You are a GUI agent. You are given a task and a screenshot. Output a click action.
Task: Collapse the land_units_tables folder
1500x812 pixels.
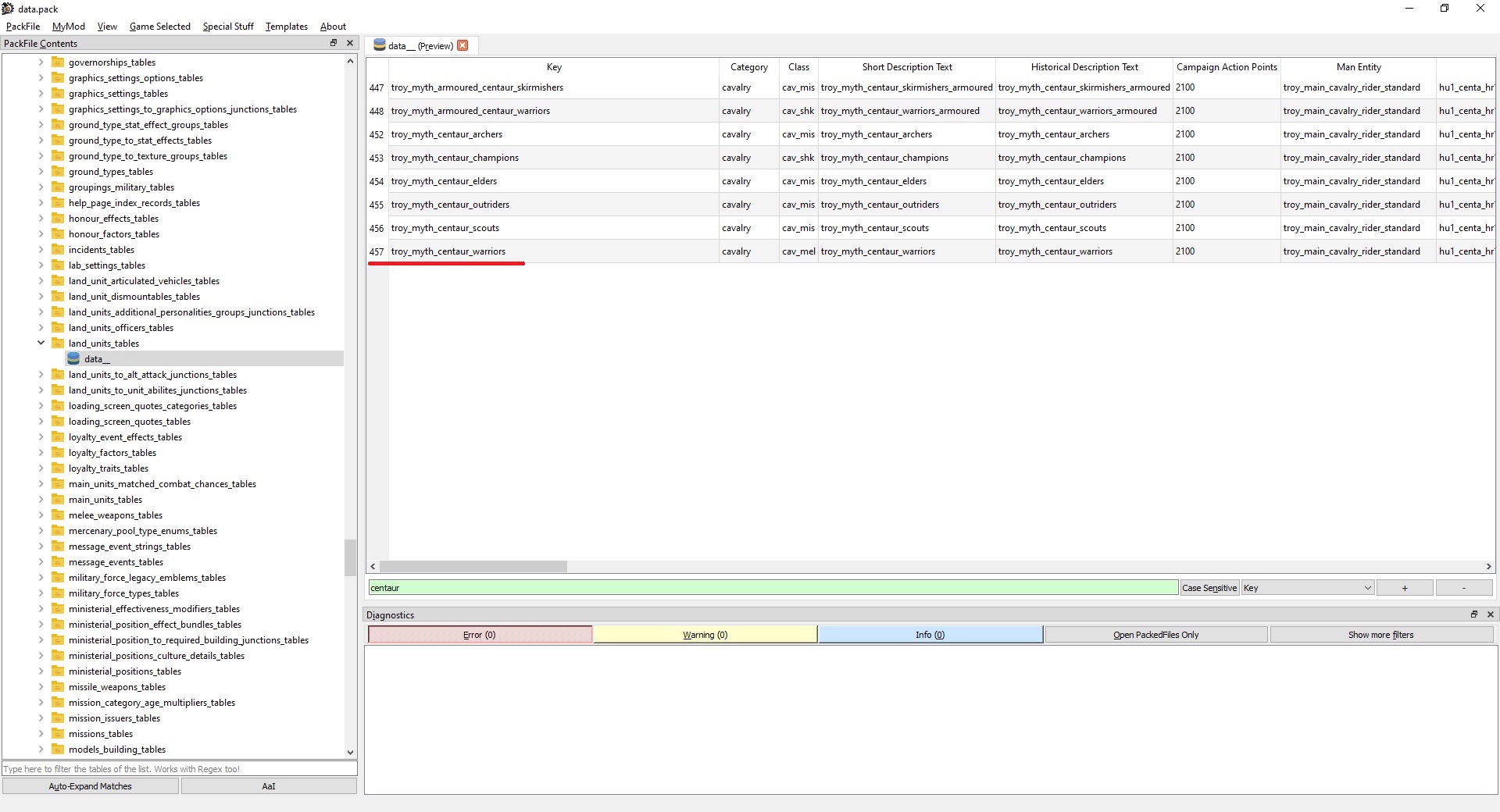click(41, 344)
